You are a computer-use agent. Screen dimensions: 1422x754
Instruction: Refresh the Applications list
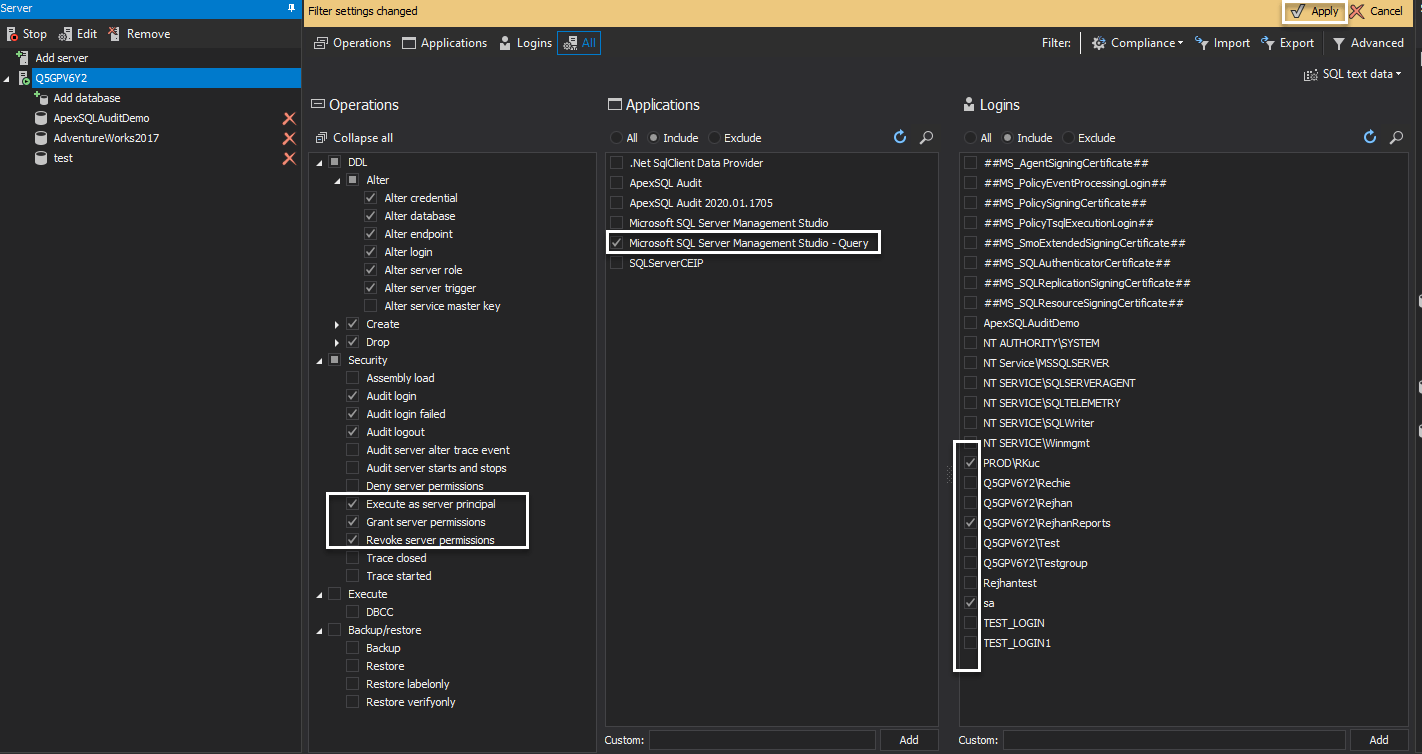click(x=899, y=137)
